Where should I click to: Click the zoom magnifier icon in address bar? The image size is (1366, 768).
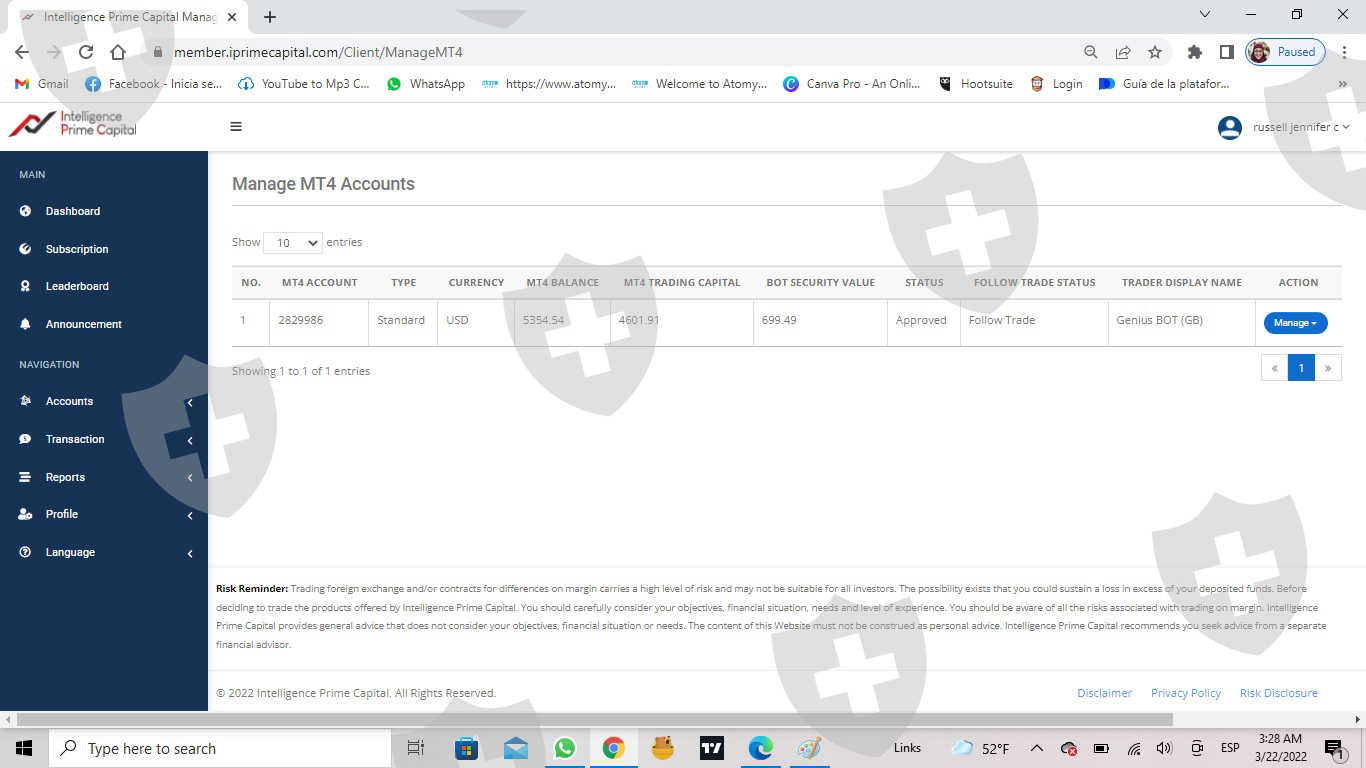(x=1091, y=52)
